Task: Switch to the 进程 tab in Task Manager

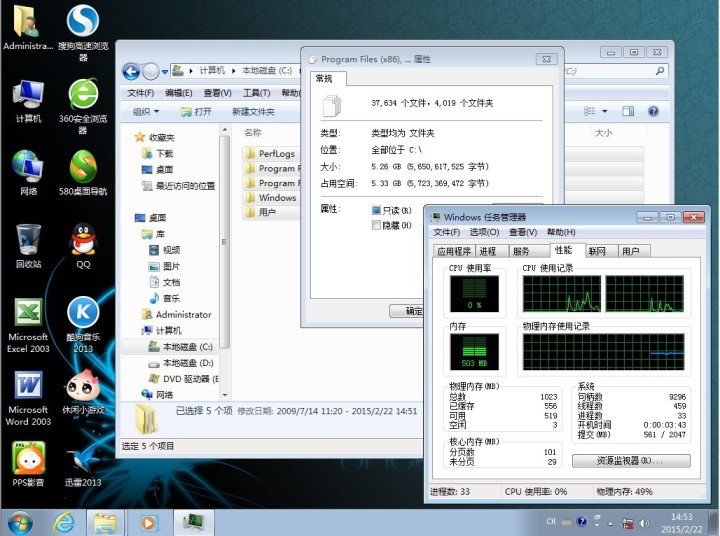Action: 488,251
